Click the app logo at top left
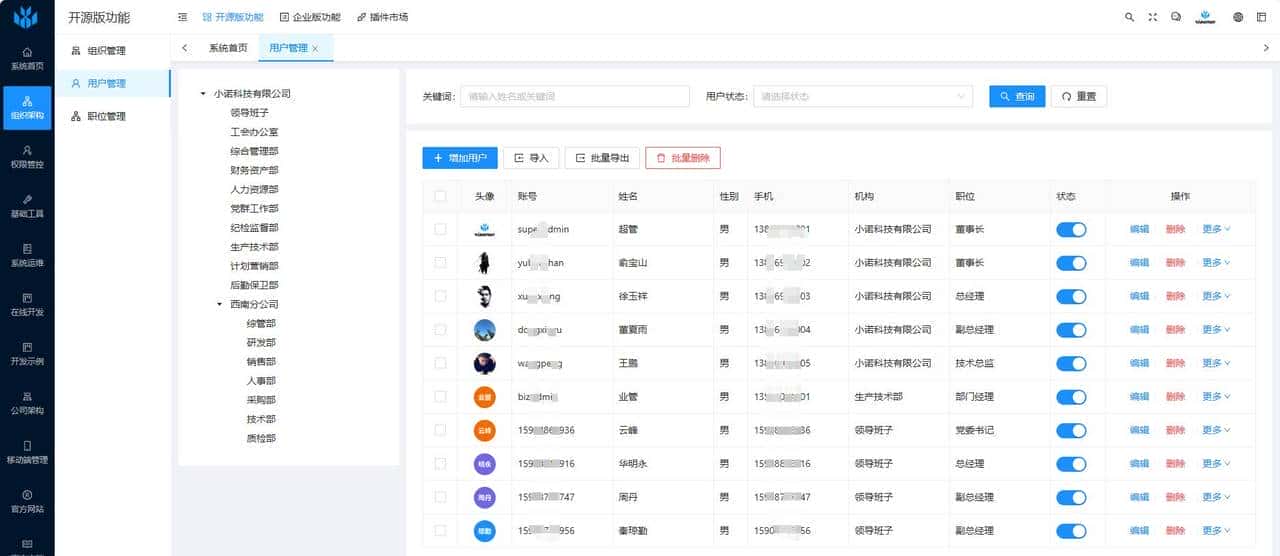The height and width of the screenshot is (556, 1280). click(x=26, y=17)
